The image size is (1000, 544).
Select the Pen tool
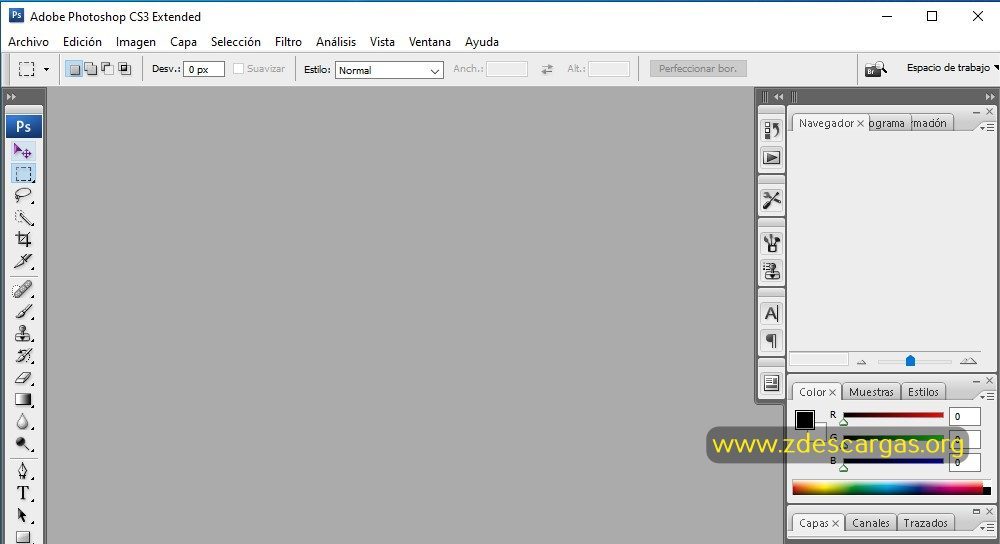click(23, 471)
